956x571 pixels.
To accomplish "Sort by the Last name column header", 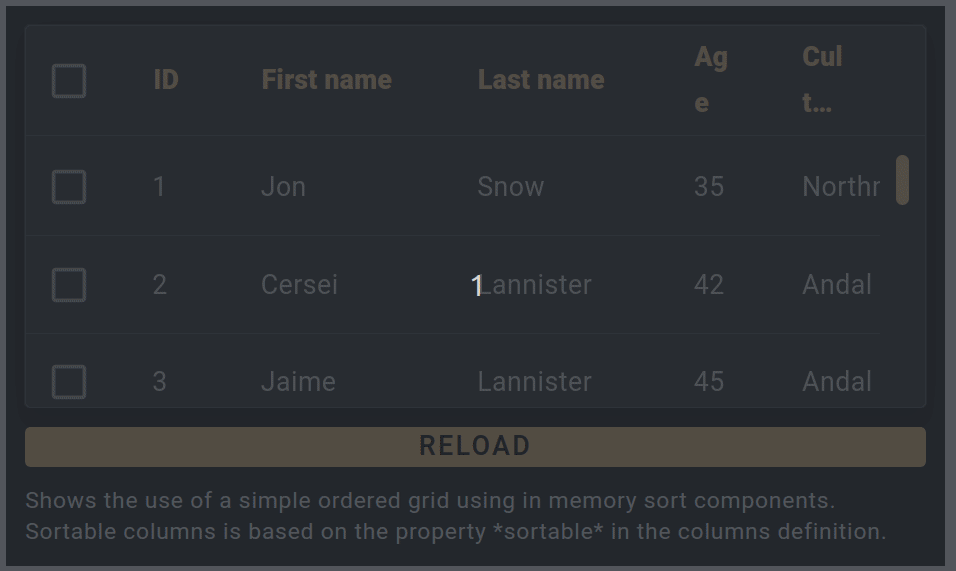I will coord(541,80).
